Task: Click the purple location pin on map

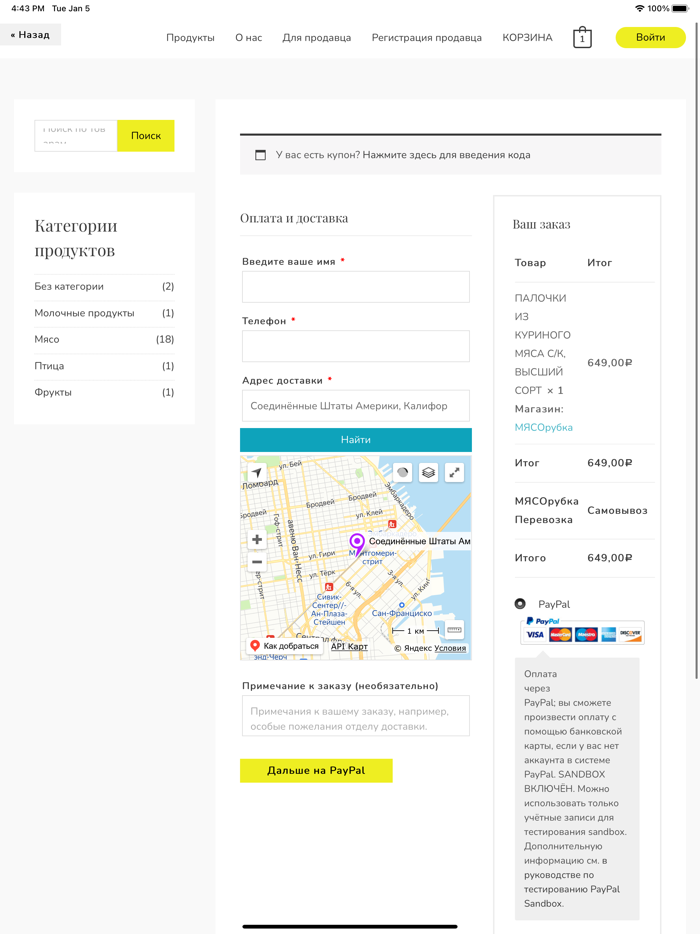Action: [x=357, y=543]
